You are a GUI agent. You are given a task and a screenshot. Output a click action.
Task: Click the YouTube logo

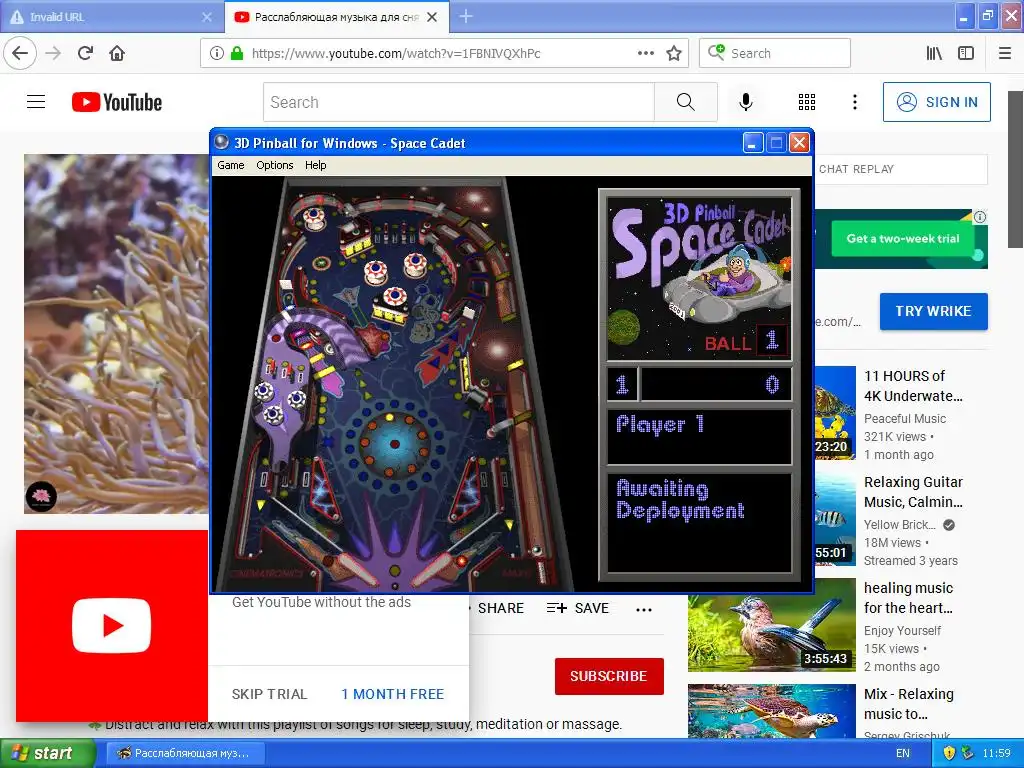pyautogui.click(x=117, y=102)
